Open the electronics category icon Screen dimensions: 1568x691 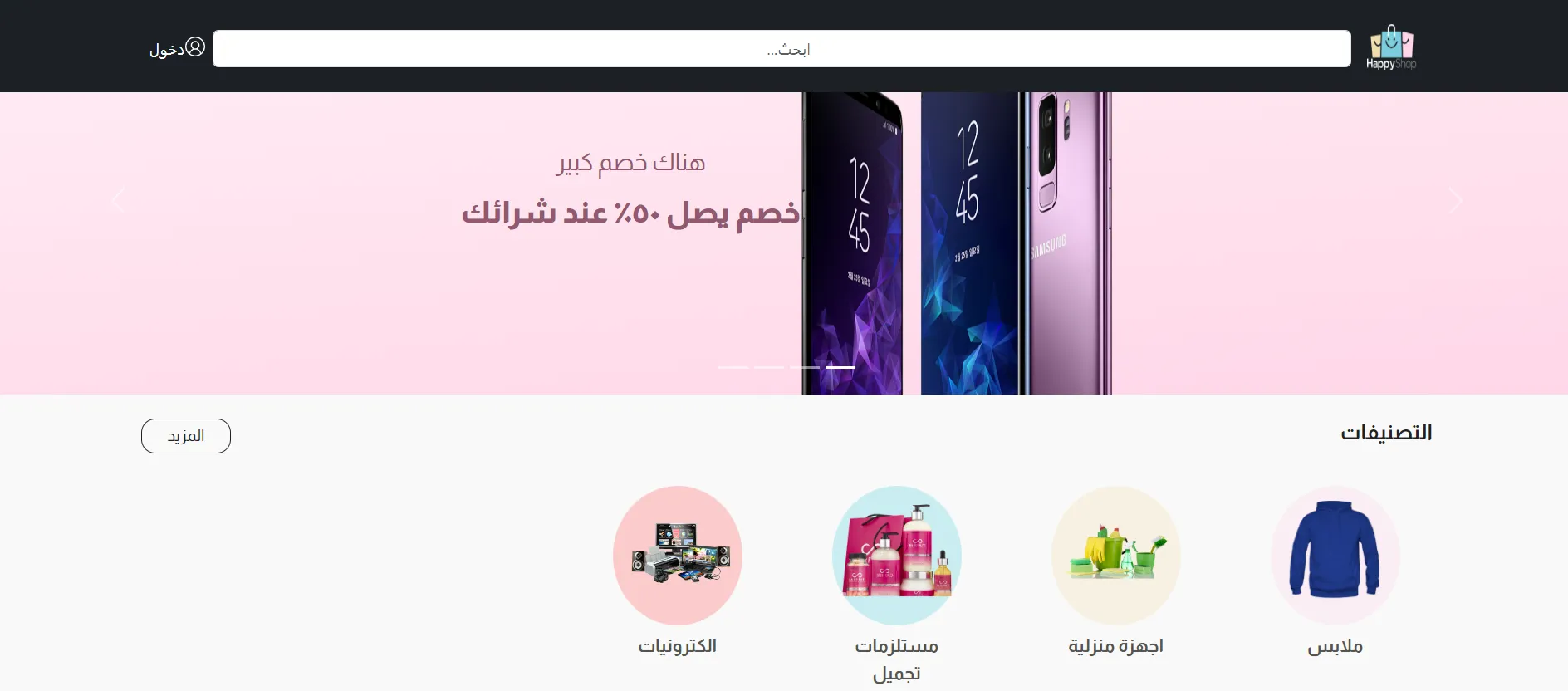(x=678, y=556)
